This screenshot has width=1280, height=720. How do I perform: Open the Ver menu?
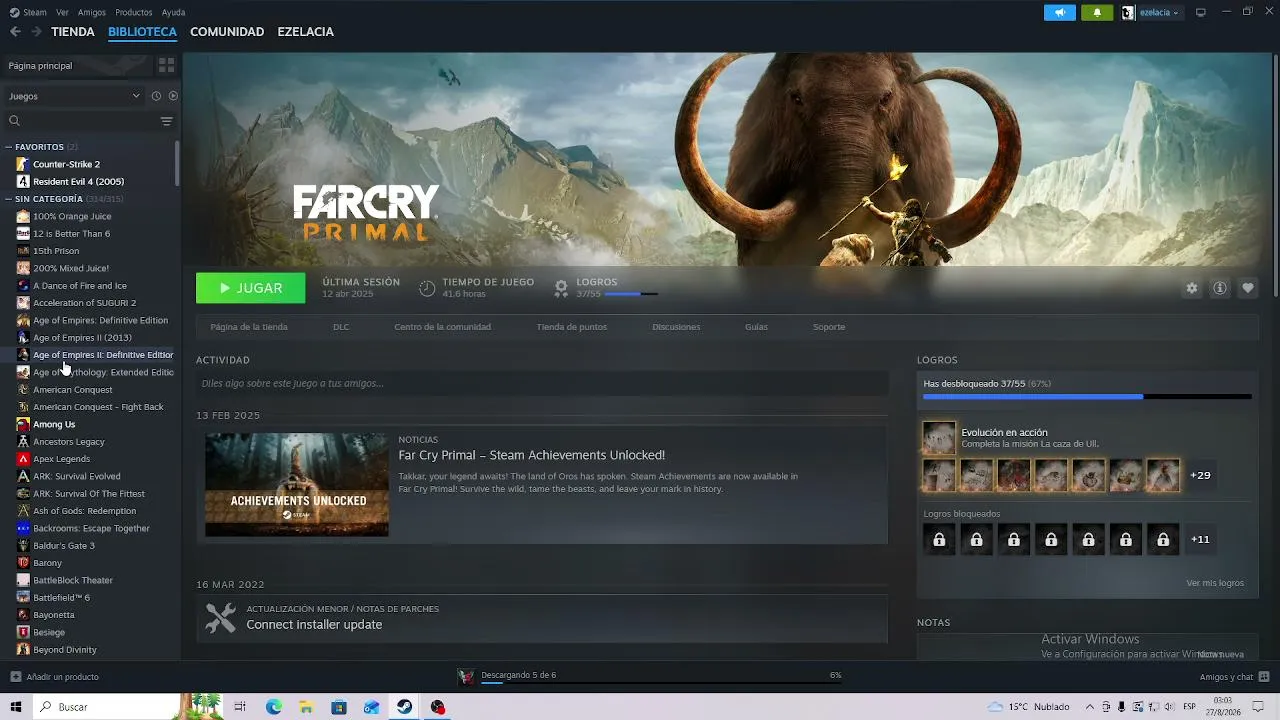pyautogui.click(x=63, y=12)
